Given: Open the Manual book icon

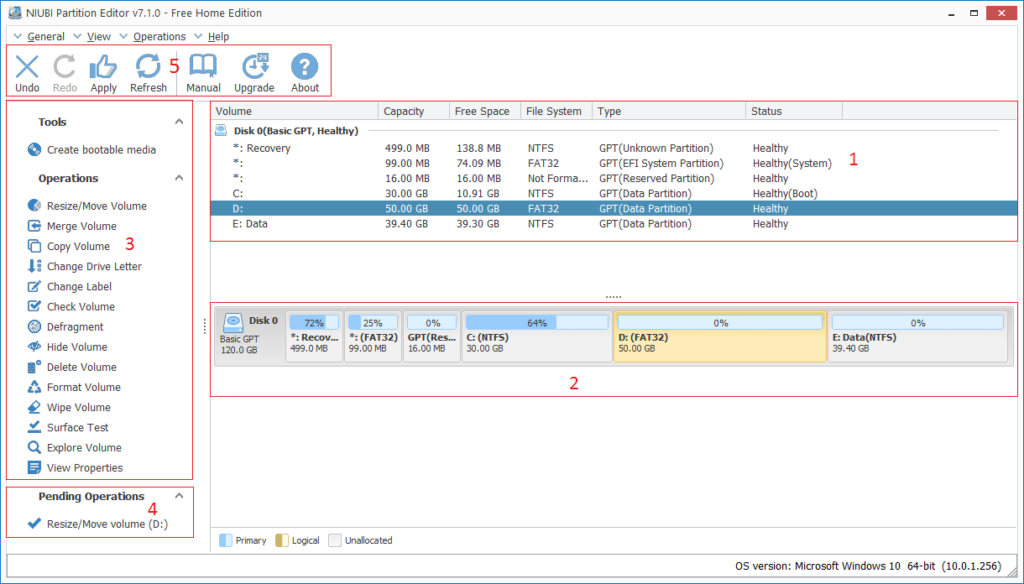Looking at the screenshot, I should coord(203,67).
